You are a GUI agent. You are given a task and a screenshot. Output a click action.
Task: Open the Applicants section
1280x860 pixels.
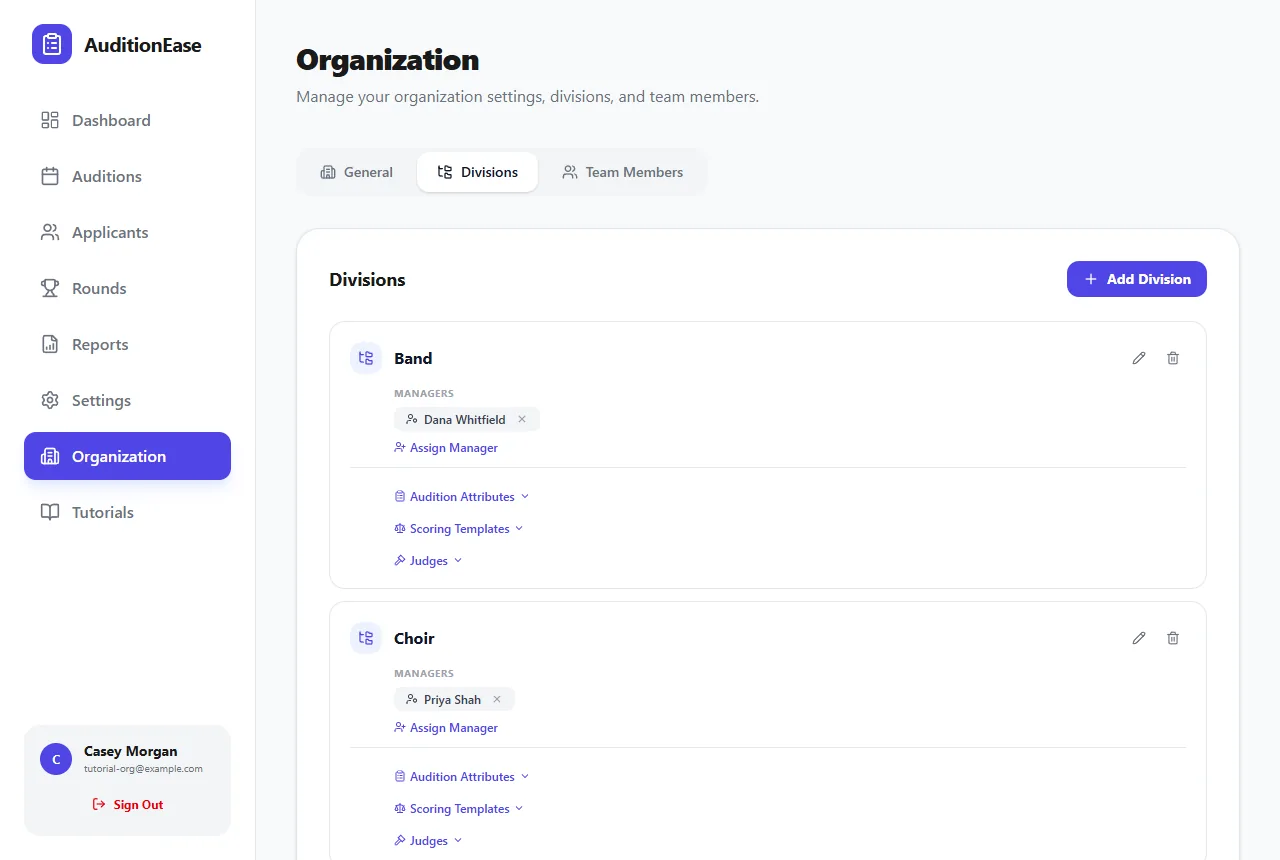coord(127,232)
